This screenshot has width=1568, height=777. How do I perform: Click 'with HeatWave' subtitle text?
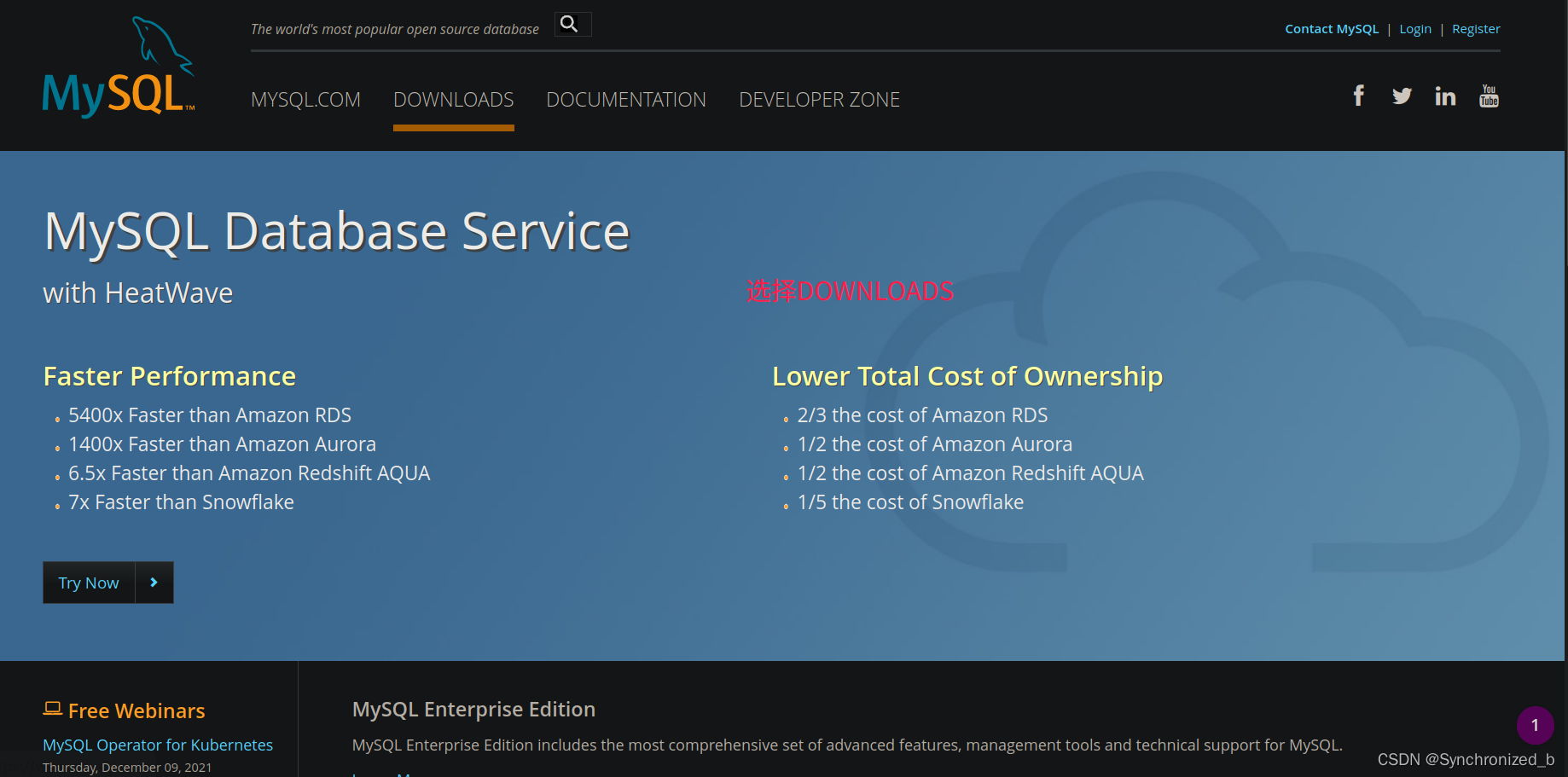click(138, 293)
